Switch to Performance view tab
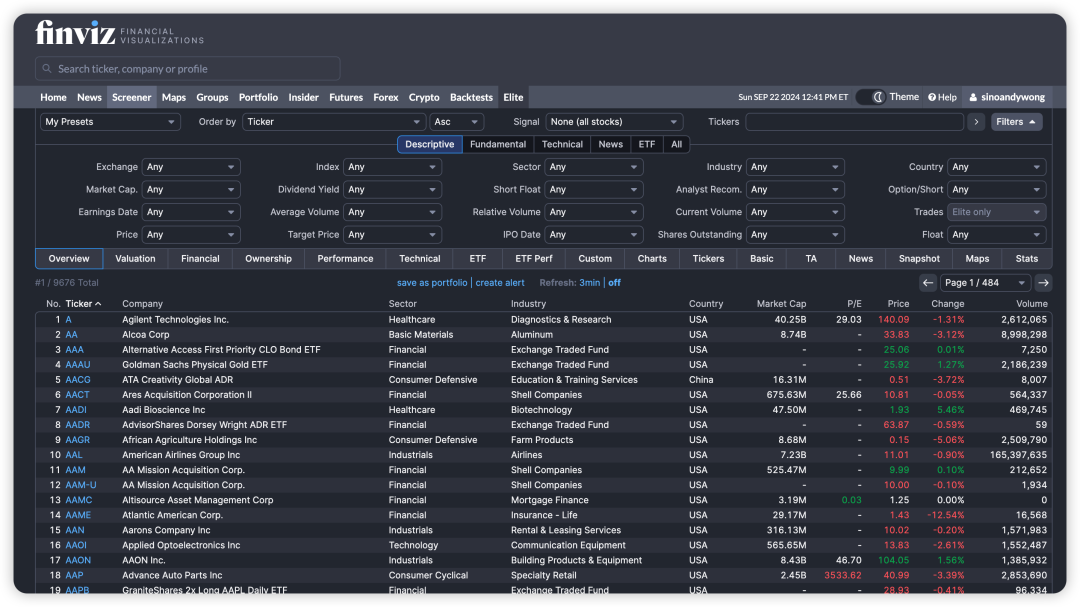Screen dimensions: 1080x607 point(345,259)
